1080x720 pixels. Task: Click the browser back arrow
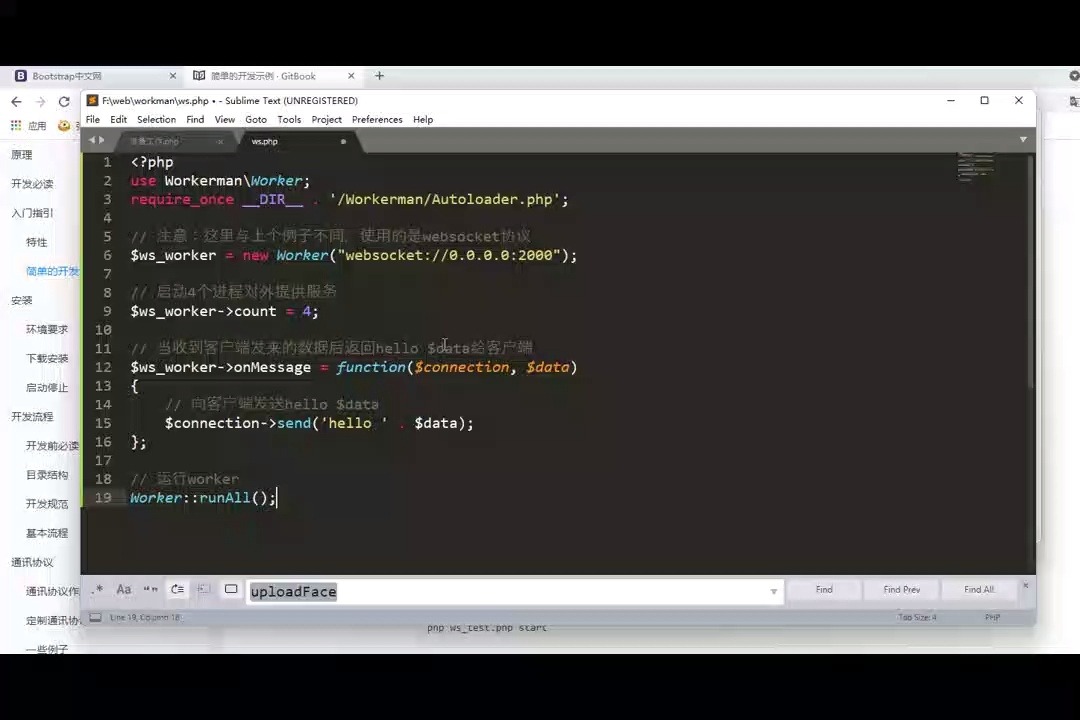(x=16, y=101)
